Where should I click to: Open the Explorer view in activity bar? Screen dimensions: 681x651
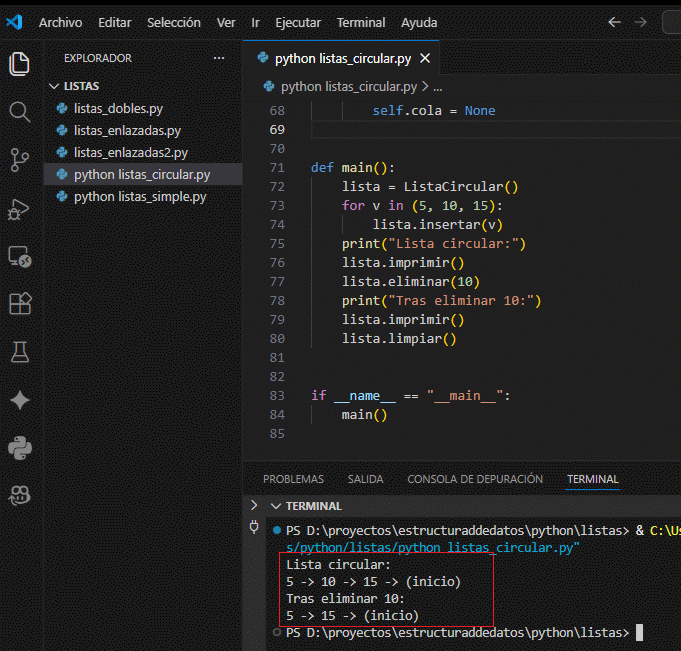pos(19,64)
